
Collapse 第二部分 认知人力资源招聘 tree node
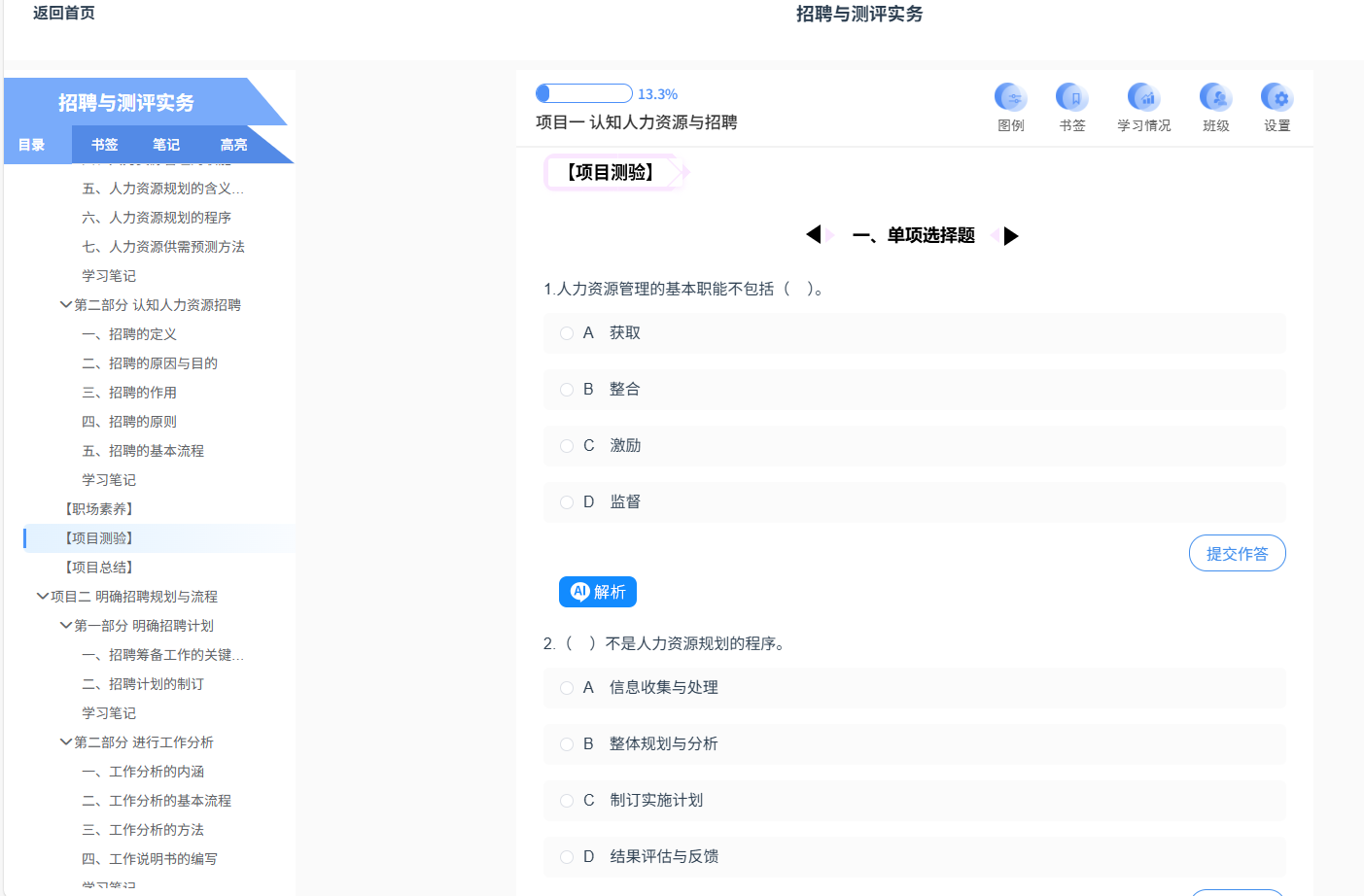pos(65,304)
